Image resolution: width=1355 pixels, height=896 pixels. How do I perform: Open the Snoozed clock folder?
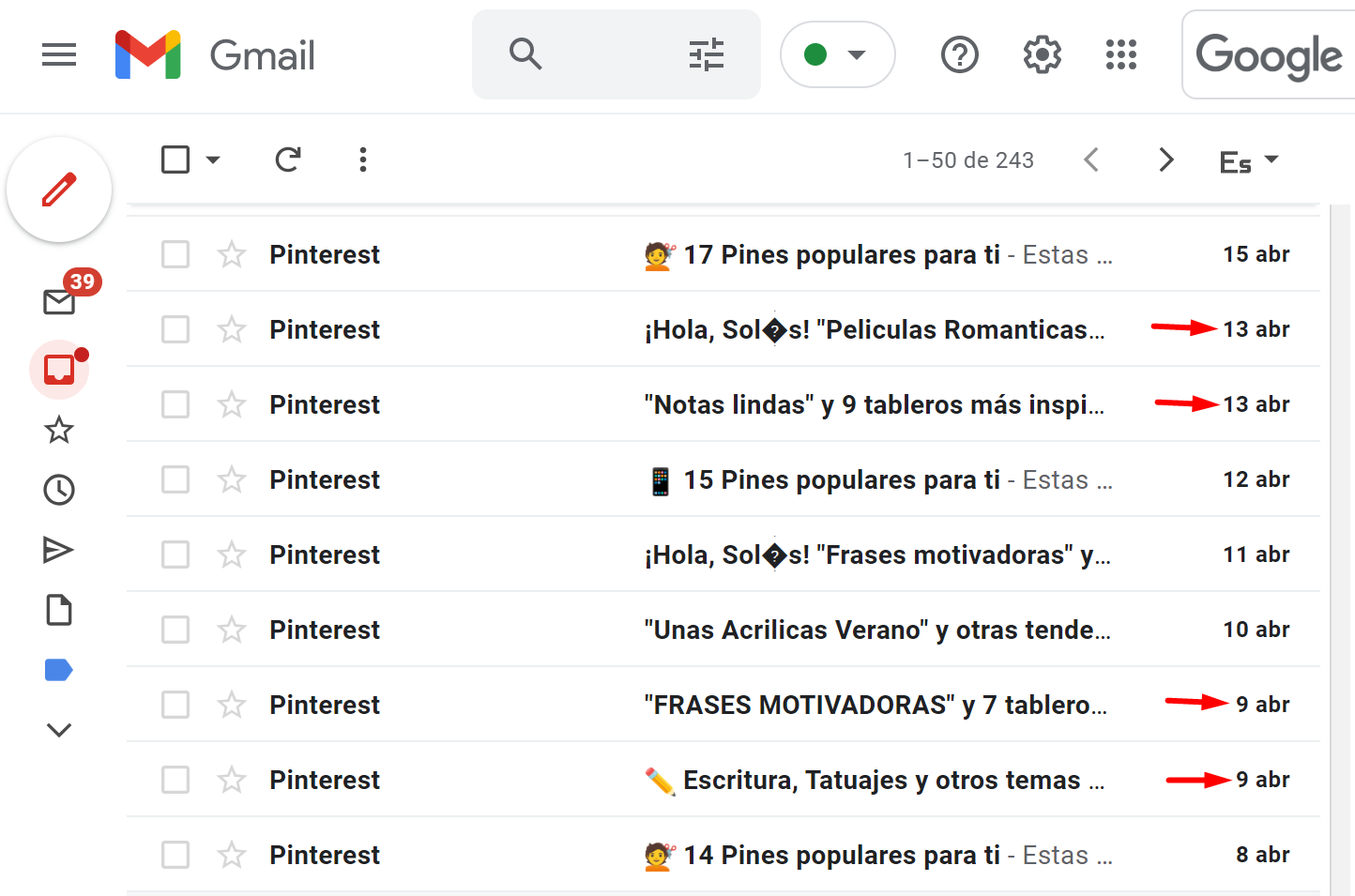coord(59,490)
